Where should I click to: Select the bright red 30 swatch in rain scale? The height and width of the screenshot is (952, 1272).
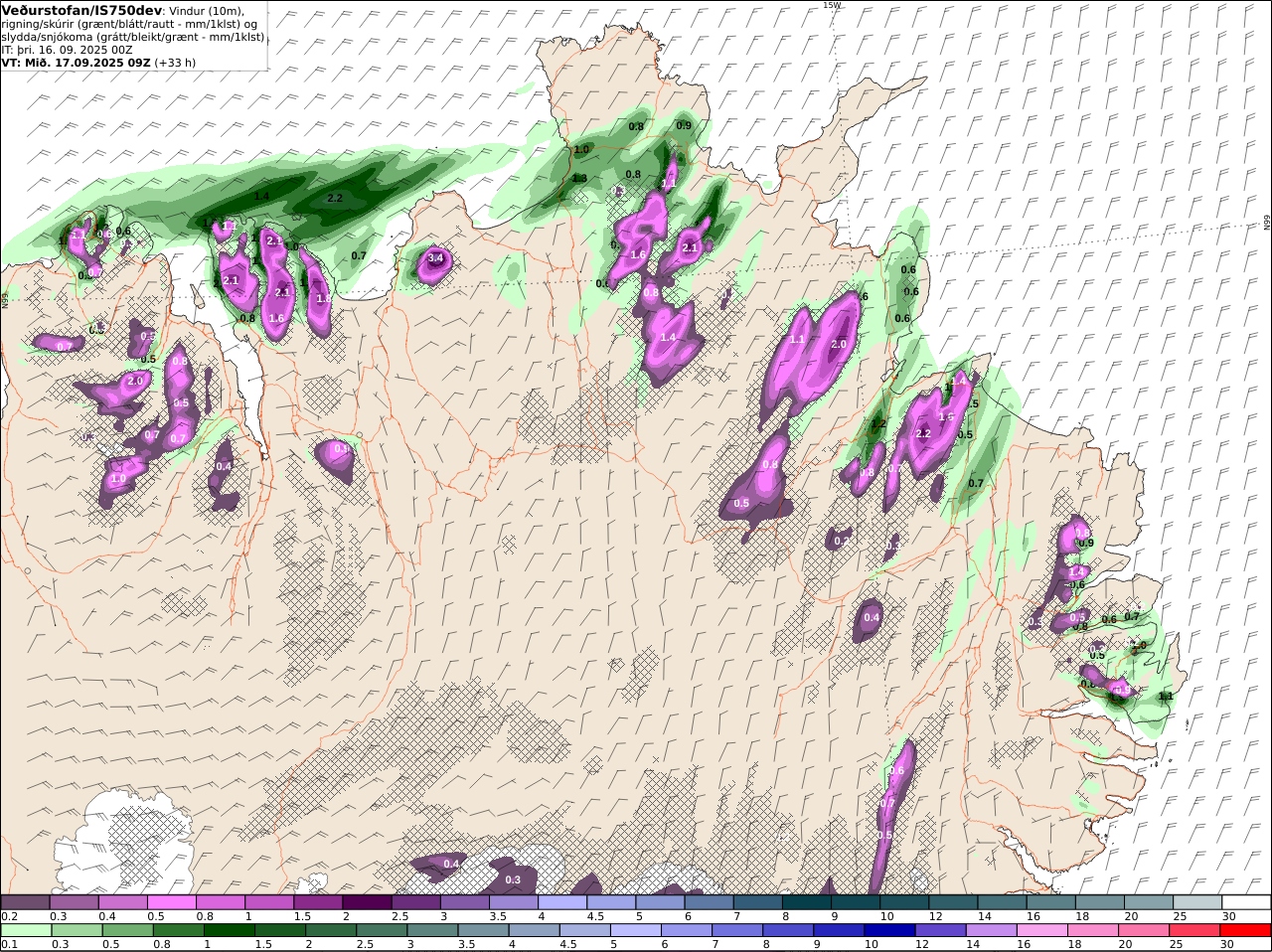pos(1247,931)
